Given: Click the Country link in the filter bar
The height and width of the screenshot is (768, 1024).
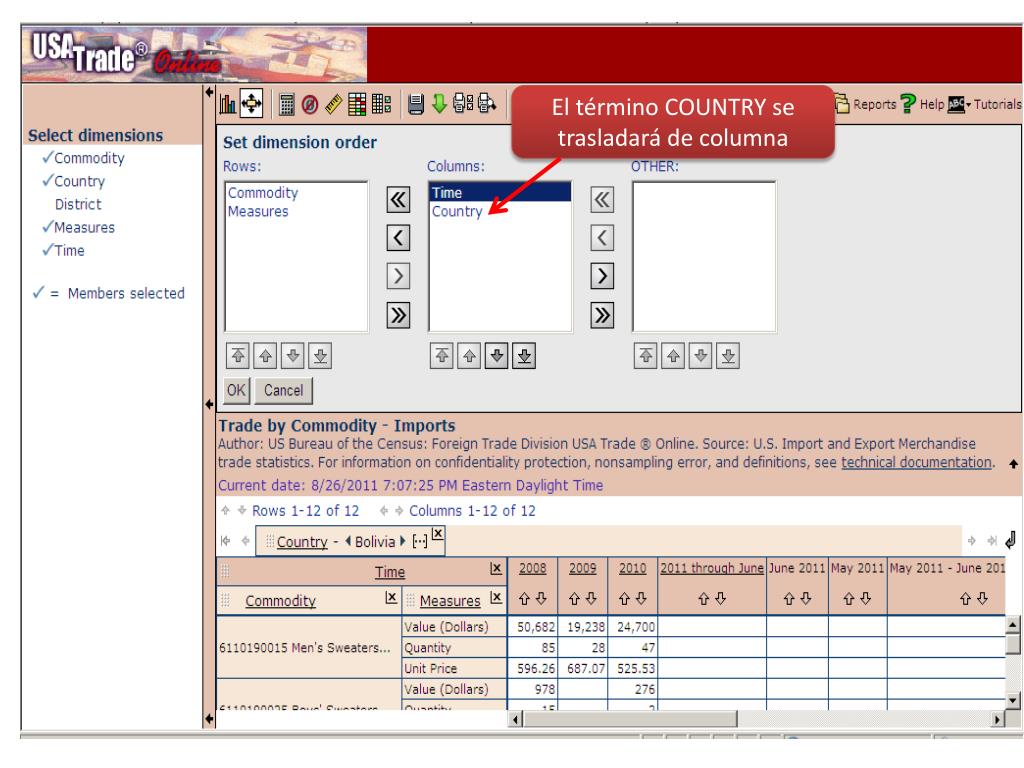Looking at the screenshot, I should tap(302, 542).
